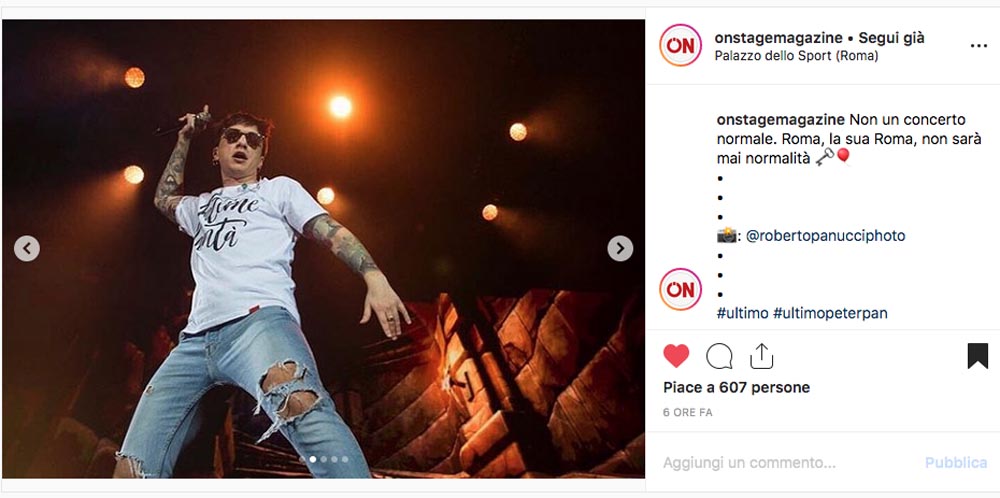Open the three-dot more options menu

[x=978, y=46]
